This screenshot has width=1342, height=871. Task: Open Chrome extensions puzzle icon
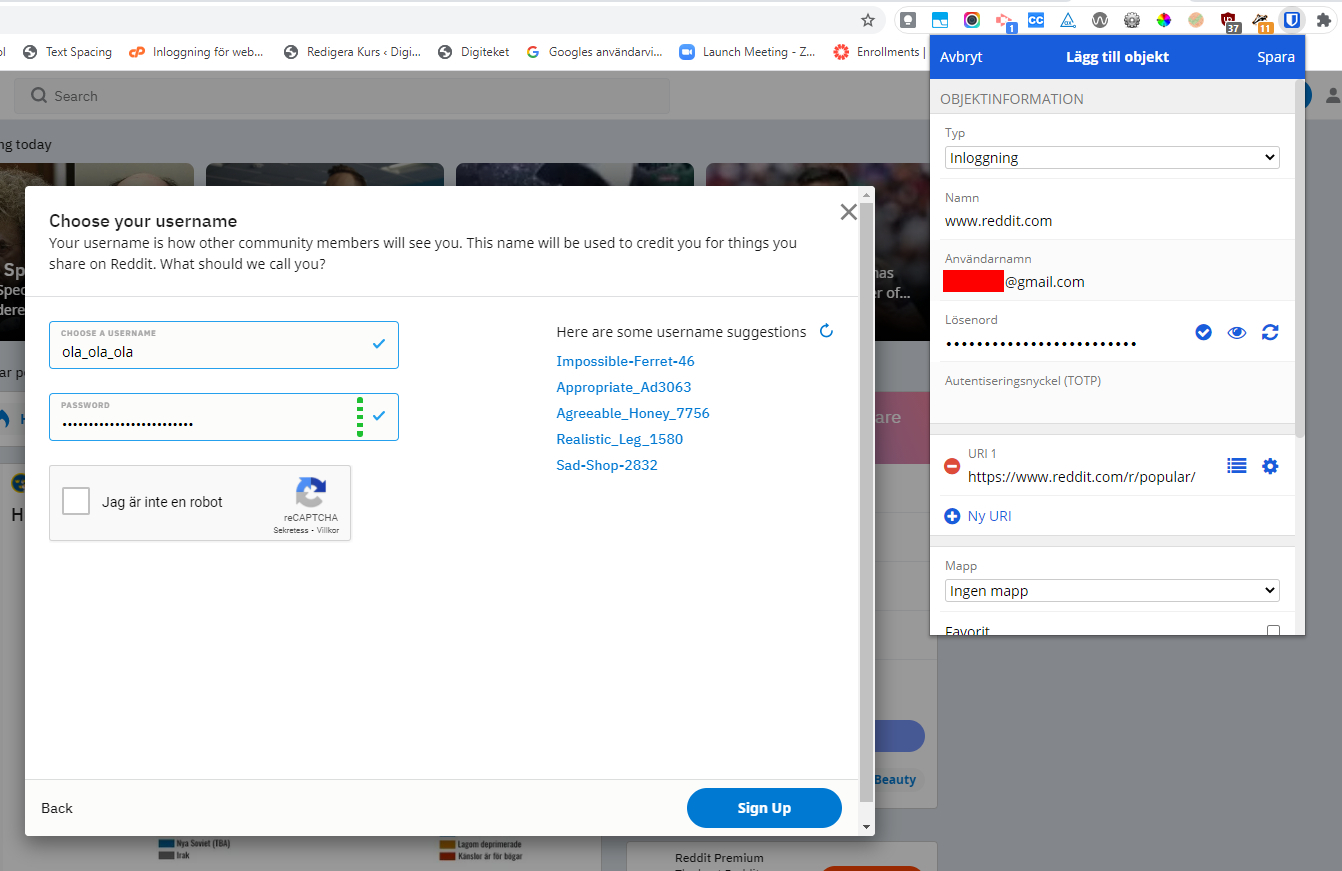tap(1324, 20)
